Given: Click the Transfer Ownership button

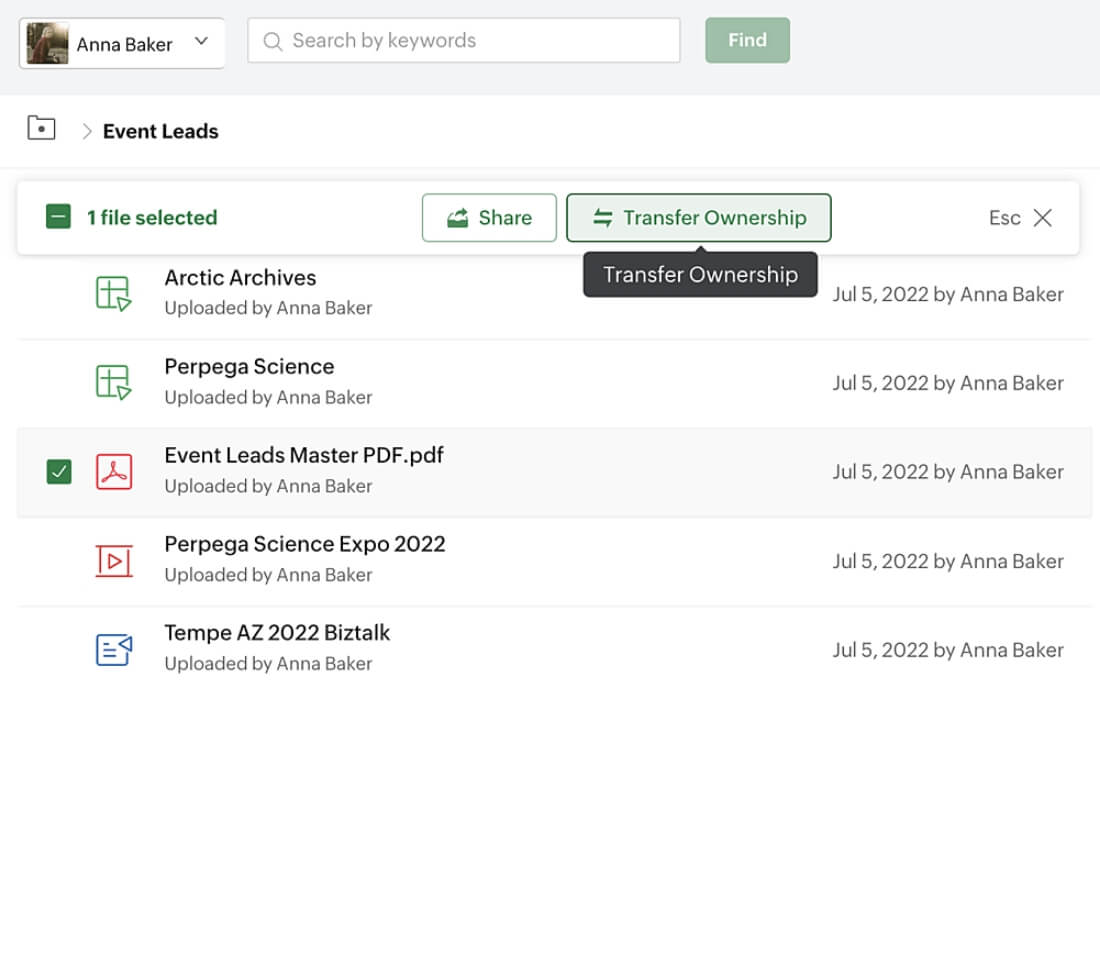Looking at the screenshot, I should click(x=698, y=218).
